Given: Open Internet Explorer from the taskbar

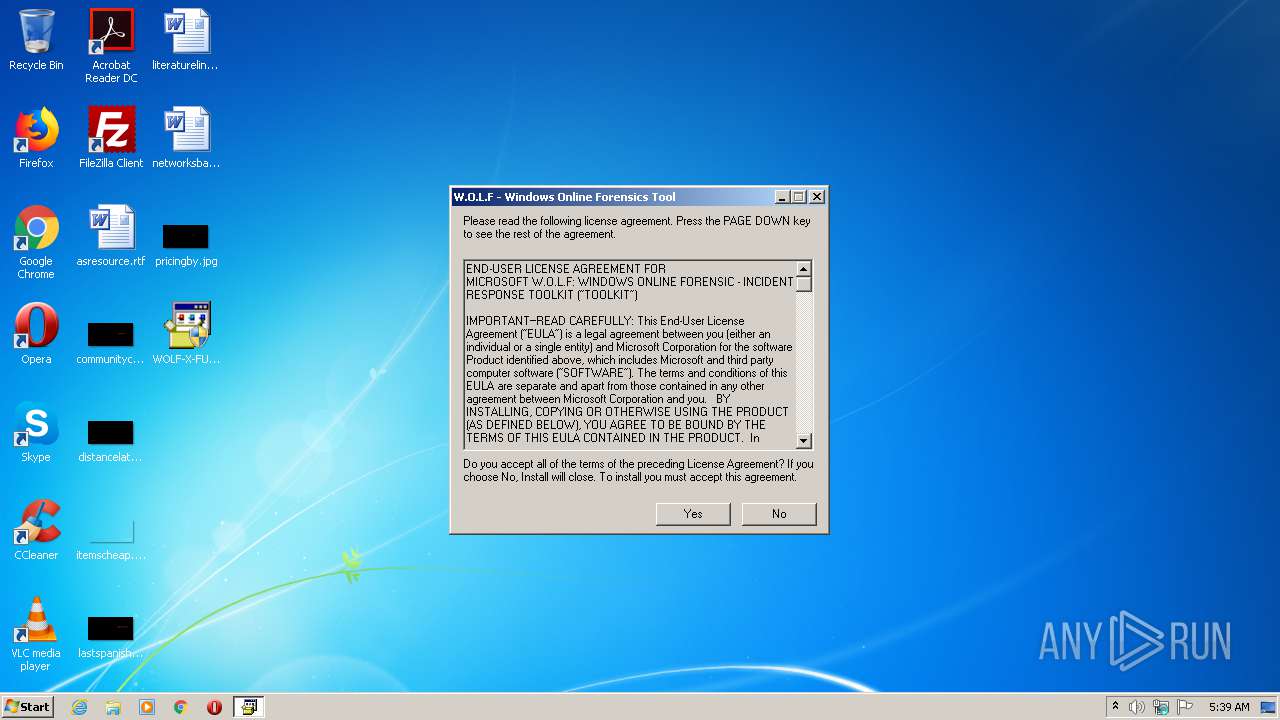Looking at the screenshot, I should pyautogui.click(x=79, y=707).
